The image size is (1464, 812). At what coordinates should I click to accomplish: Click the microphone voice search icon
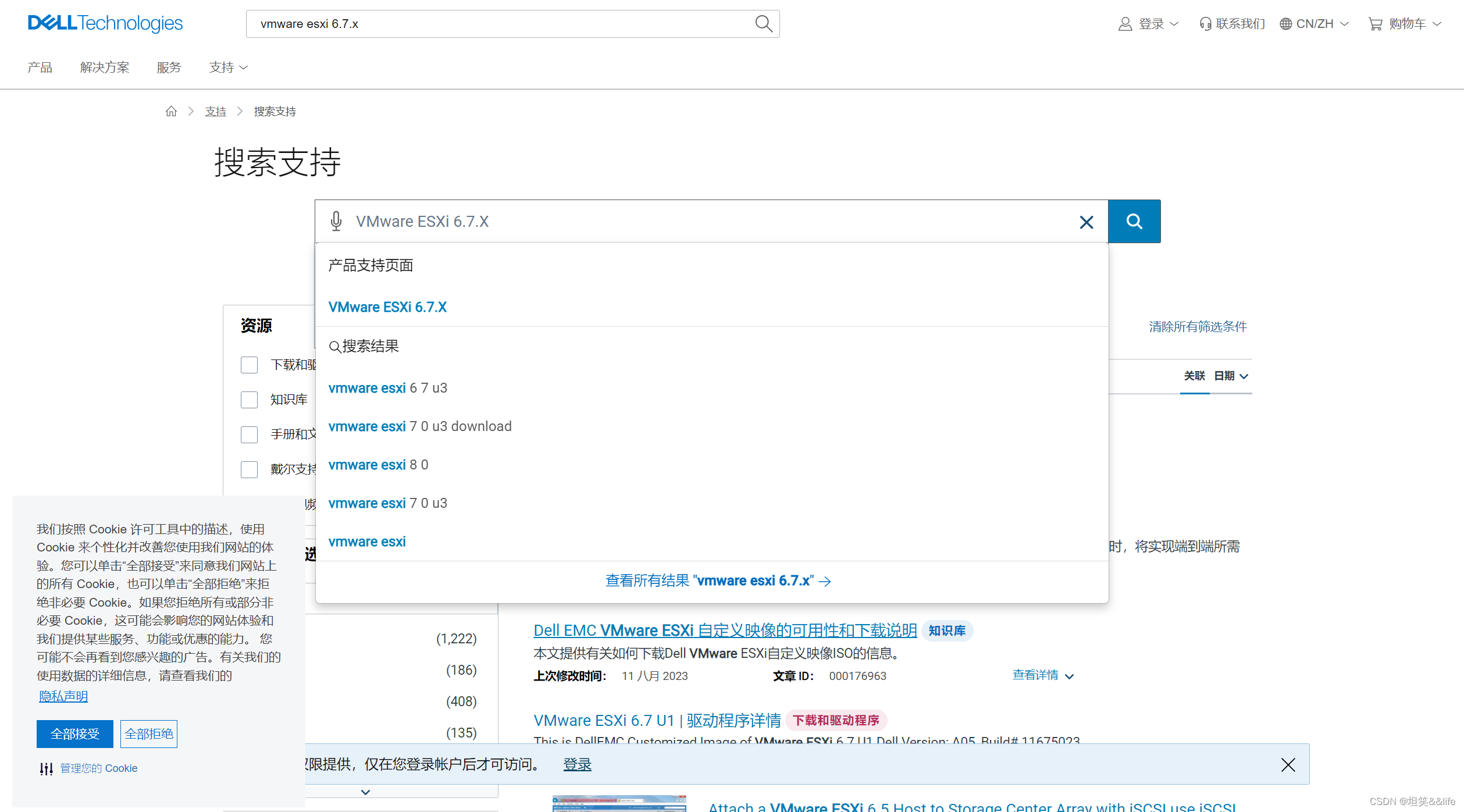click(x=336, y=222)
